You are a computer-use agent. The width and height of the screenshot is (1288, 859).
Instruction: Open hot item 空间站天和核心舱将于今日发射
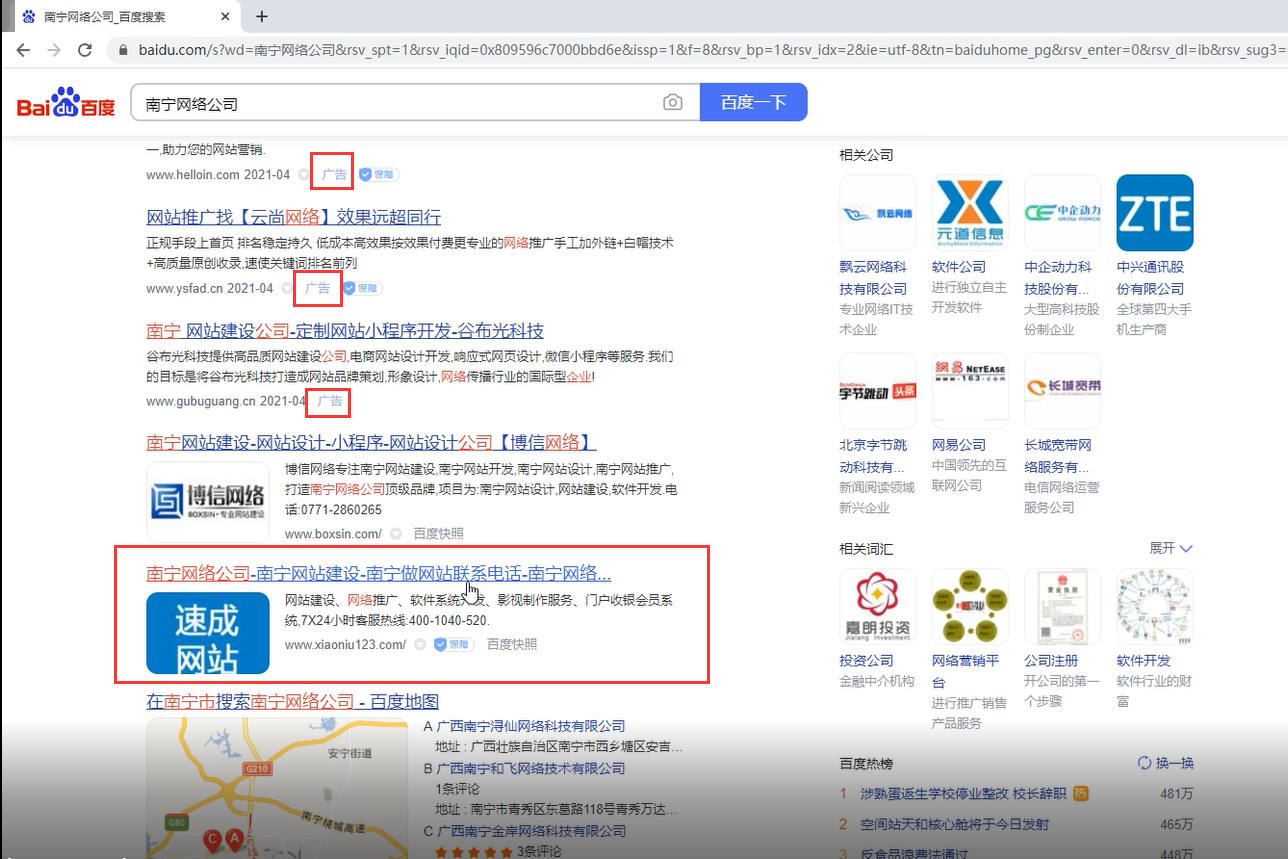pyautogui.click(x=955, y=825)
